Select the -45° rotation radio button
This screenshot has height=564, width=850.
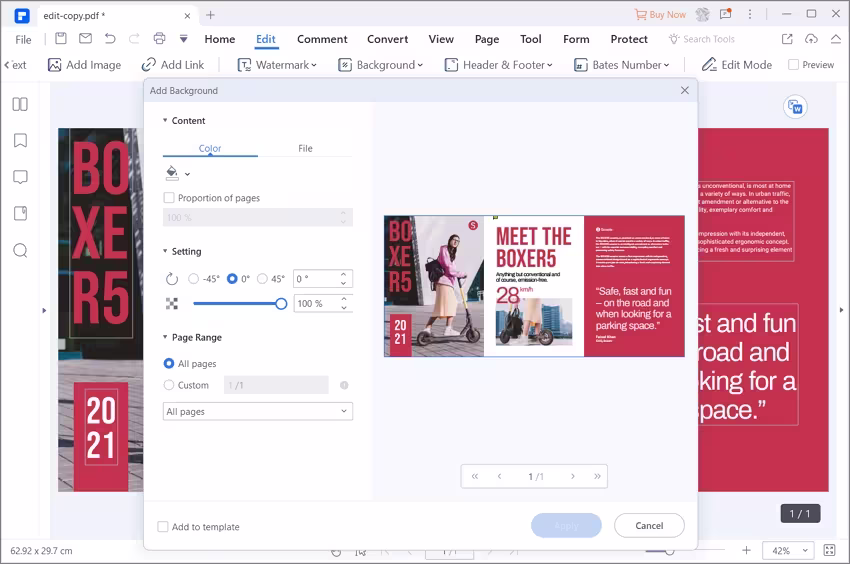tap(194, 279)
